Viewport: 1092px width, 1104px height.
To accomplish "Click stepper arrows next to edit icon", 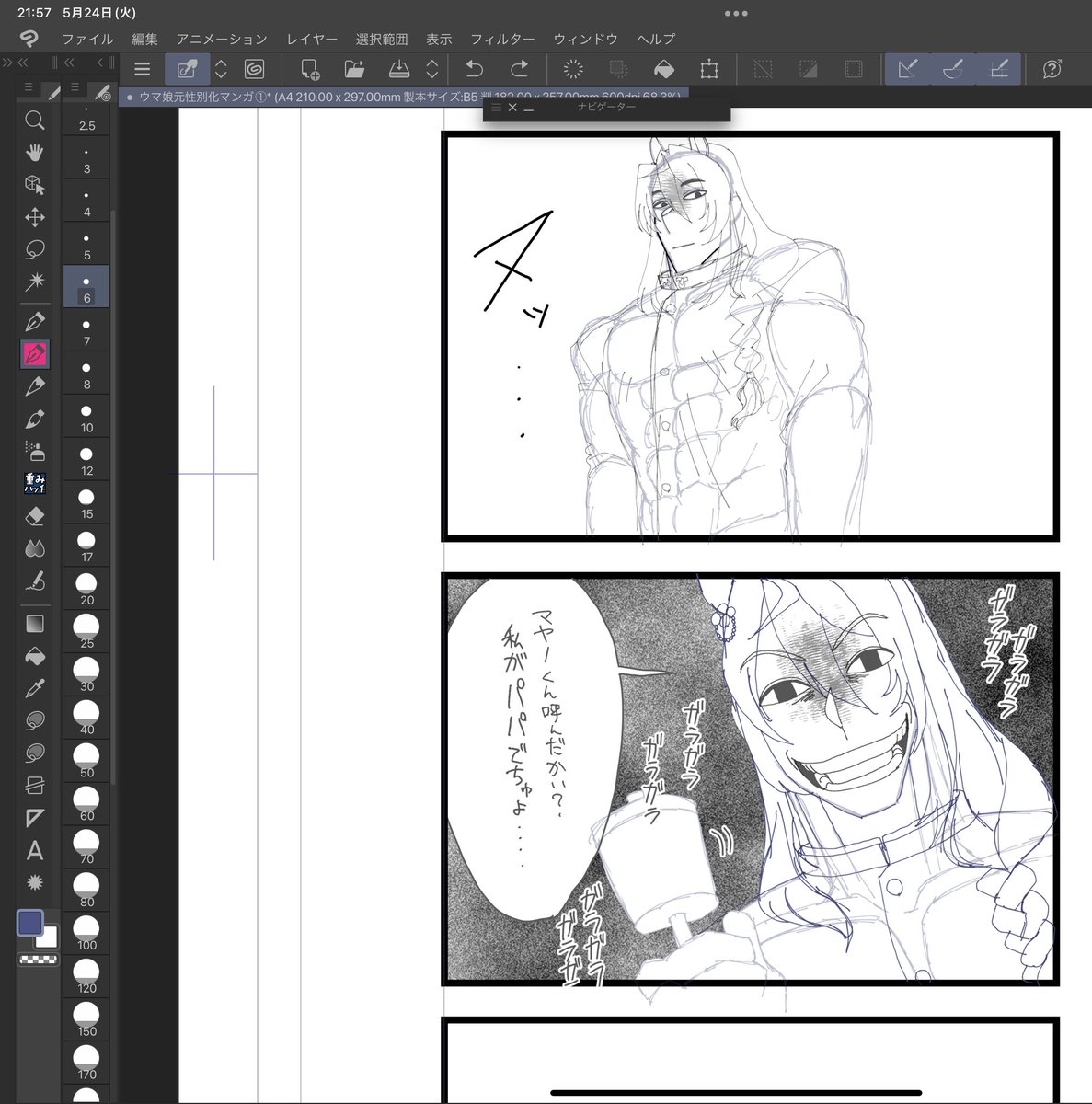I will click(x=221, y=69).
